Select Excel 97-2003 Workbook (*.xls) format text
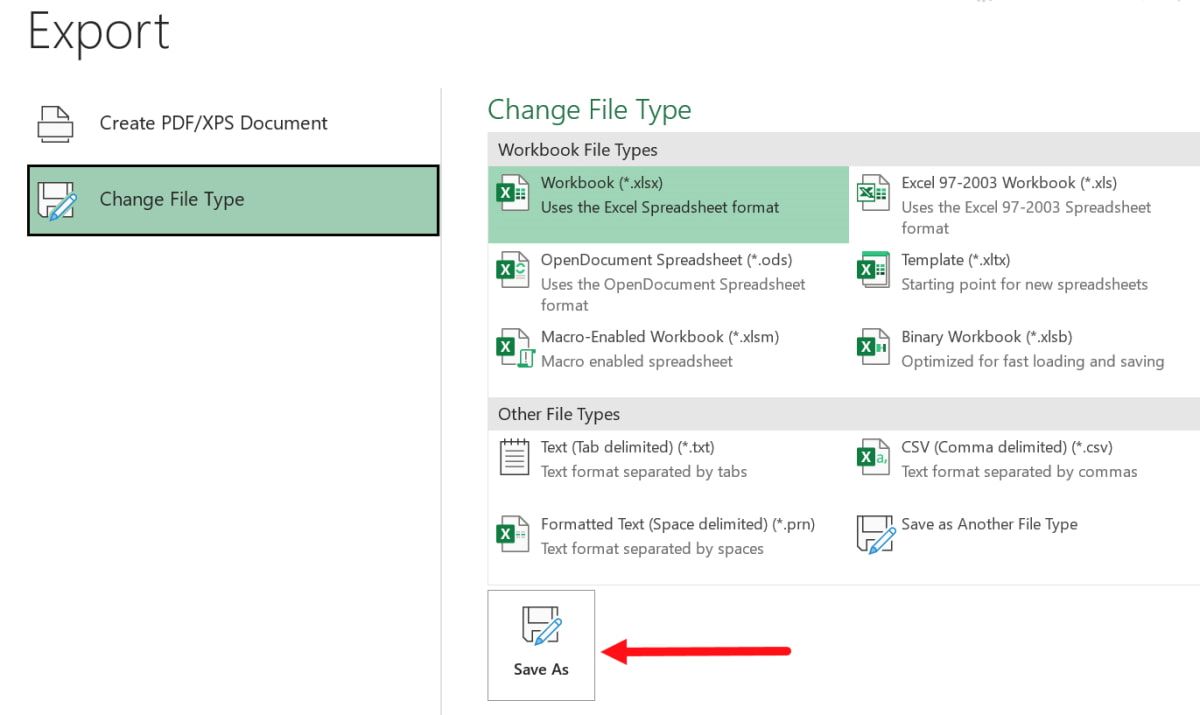The height and width of the screenshot is (715, 1200). [1009, 183]
